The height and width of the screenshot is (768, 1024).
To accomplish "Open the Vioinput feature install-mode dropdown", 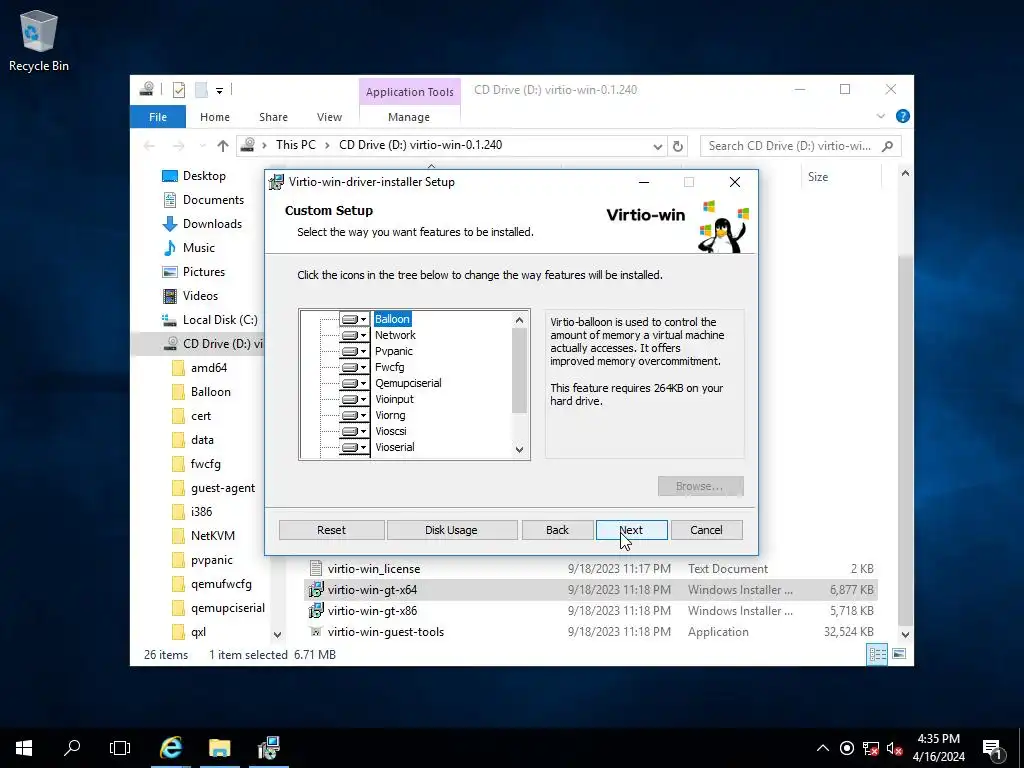I will [355, 399].
